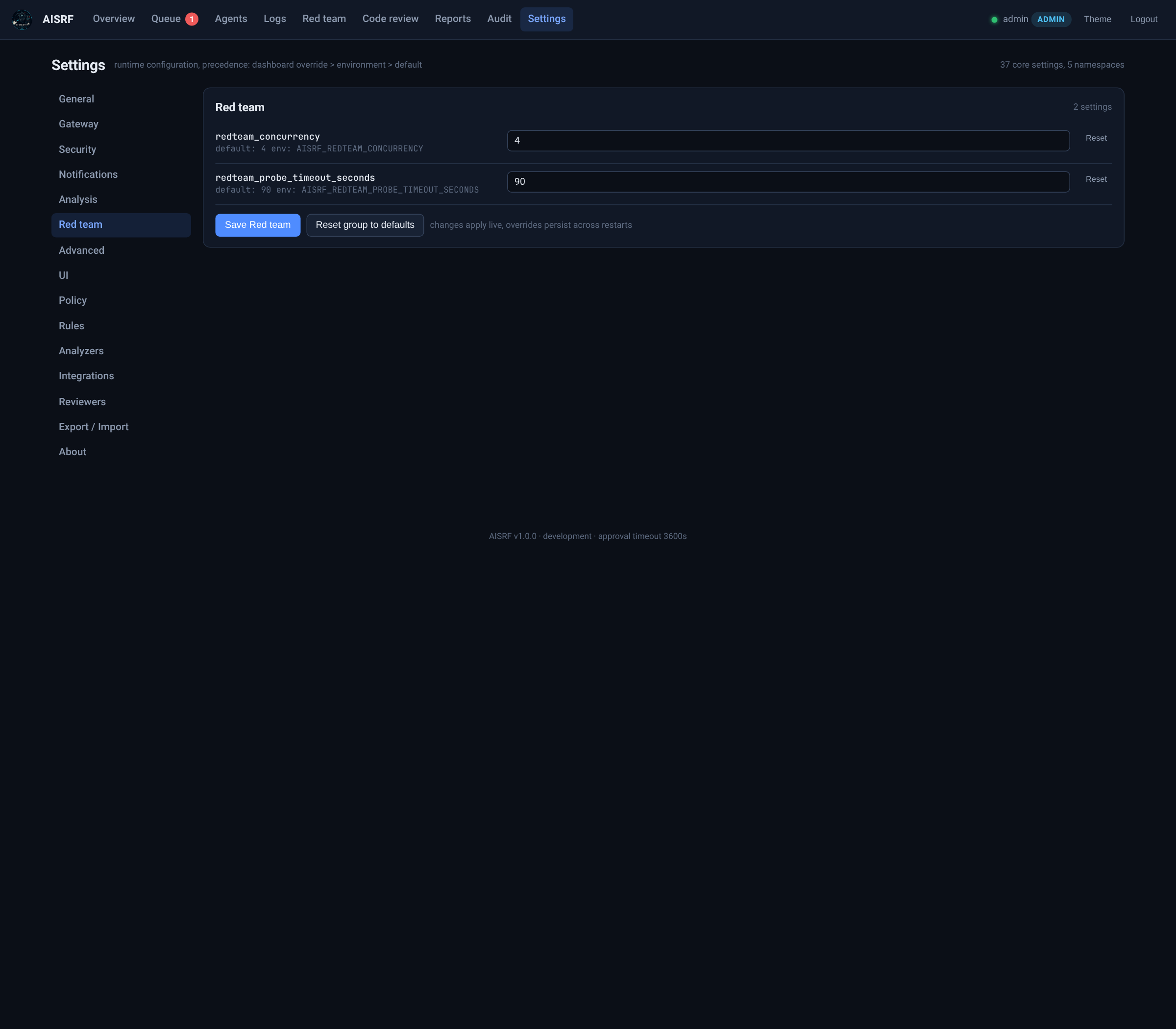This screenshot has height=1029, width=1176.
Task: Open Rules settings group
Action: [121, 326]
